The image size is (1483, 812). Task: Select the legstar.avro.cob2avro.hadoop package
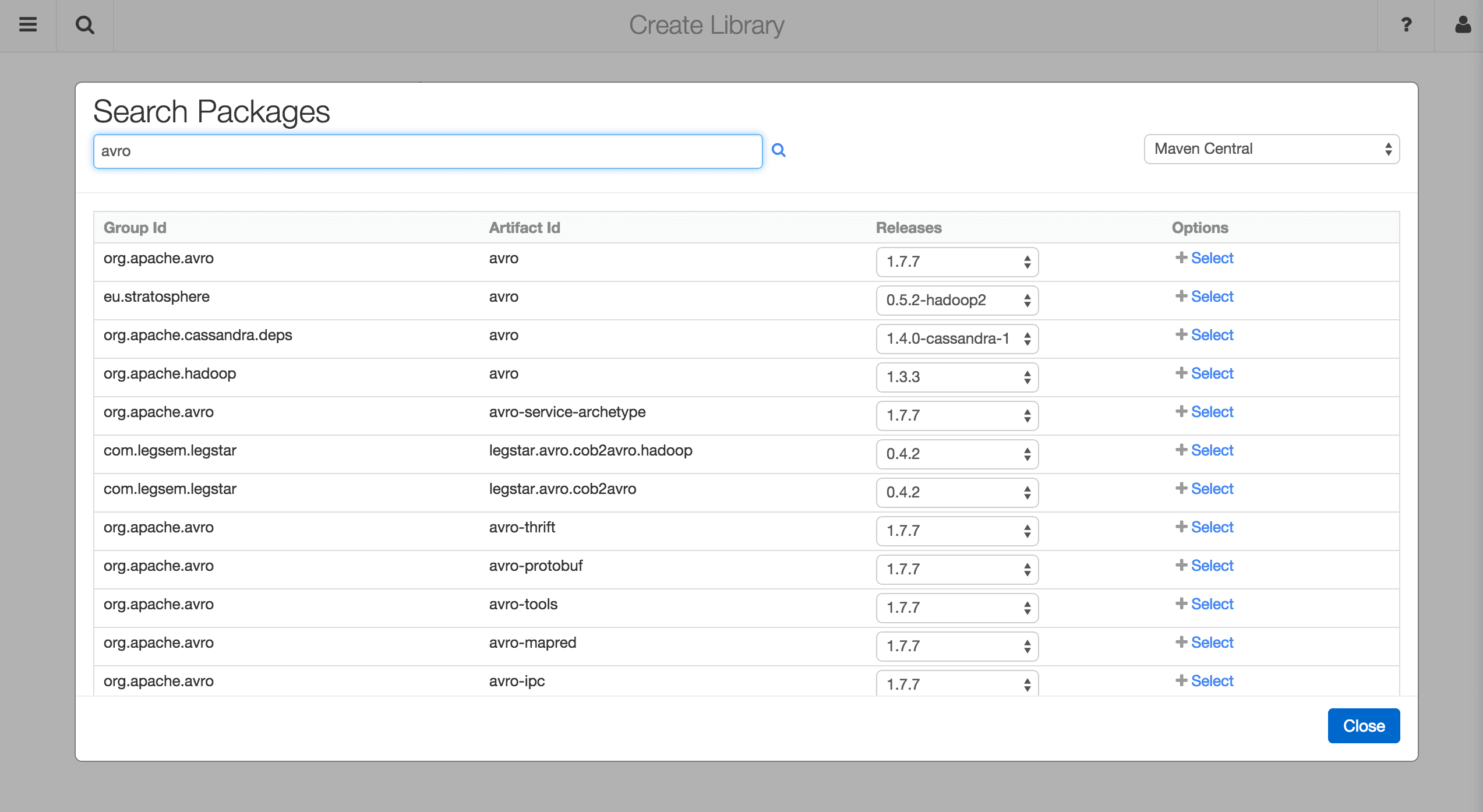pos(1212,450)
